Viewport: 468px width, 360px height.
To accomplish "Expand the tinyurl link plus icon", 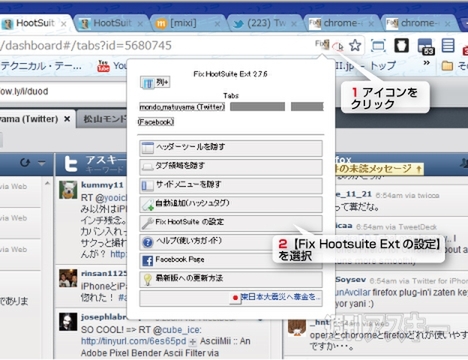I will [192, 342].
